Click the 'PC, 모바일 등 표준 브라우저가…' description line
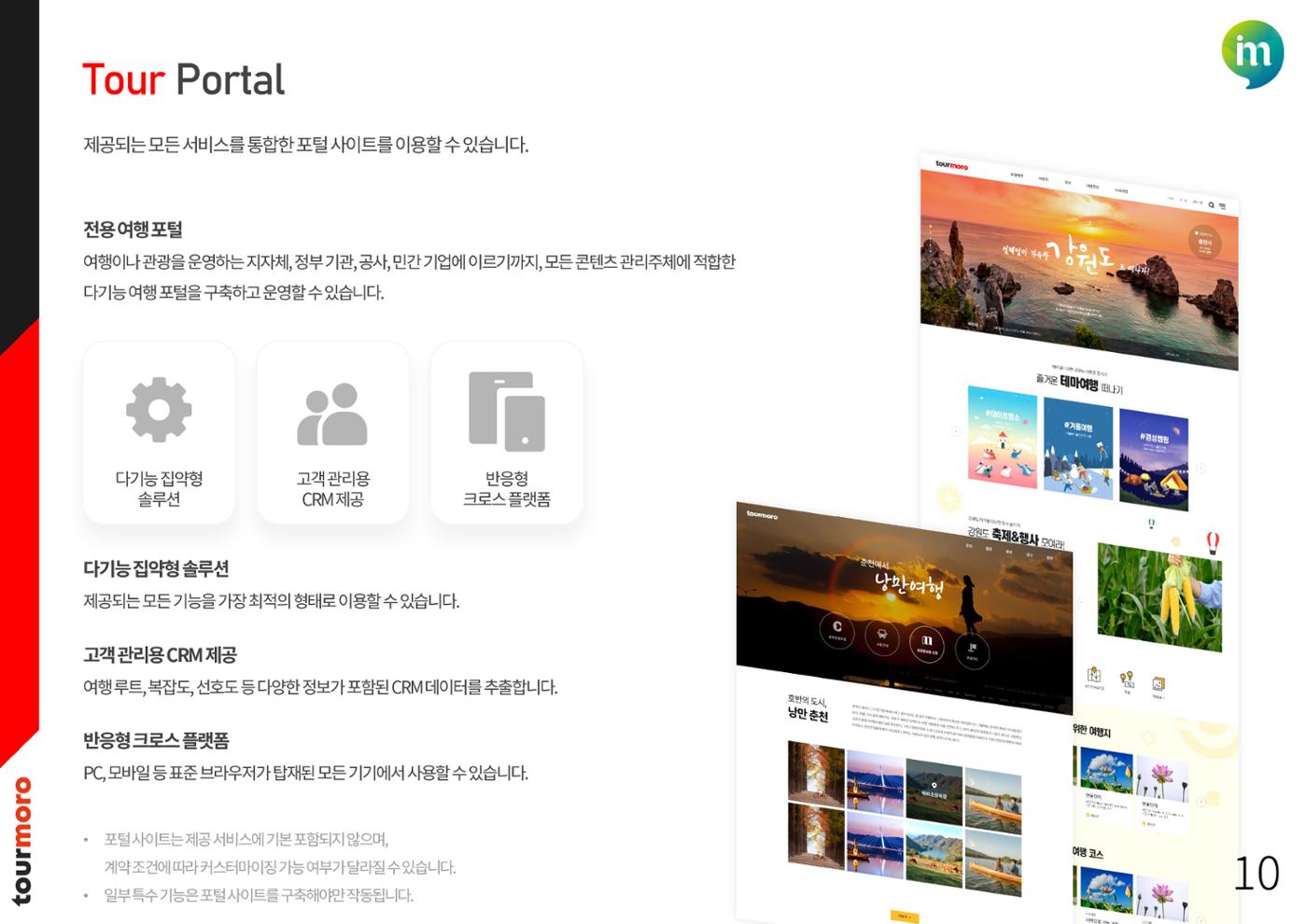The width and height of the screenshot is (1307, 924). point(305,773)
